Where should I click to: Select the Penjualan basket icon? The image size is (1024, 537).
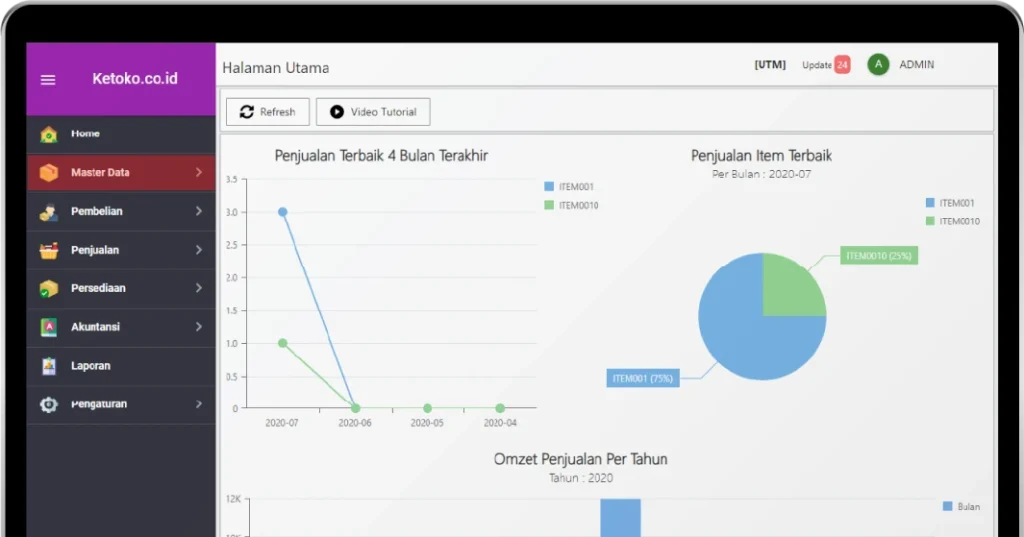pyautogui.click(x=48, y=250)
